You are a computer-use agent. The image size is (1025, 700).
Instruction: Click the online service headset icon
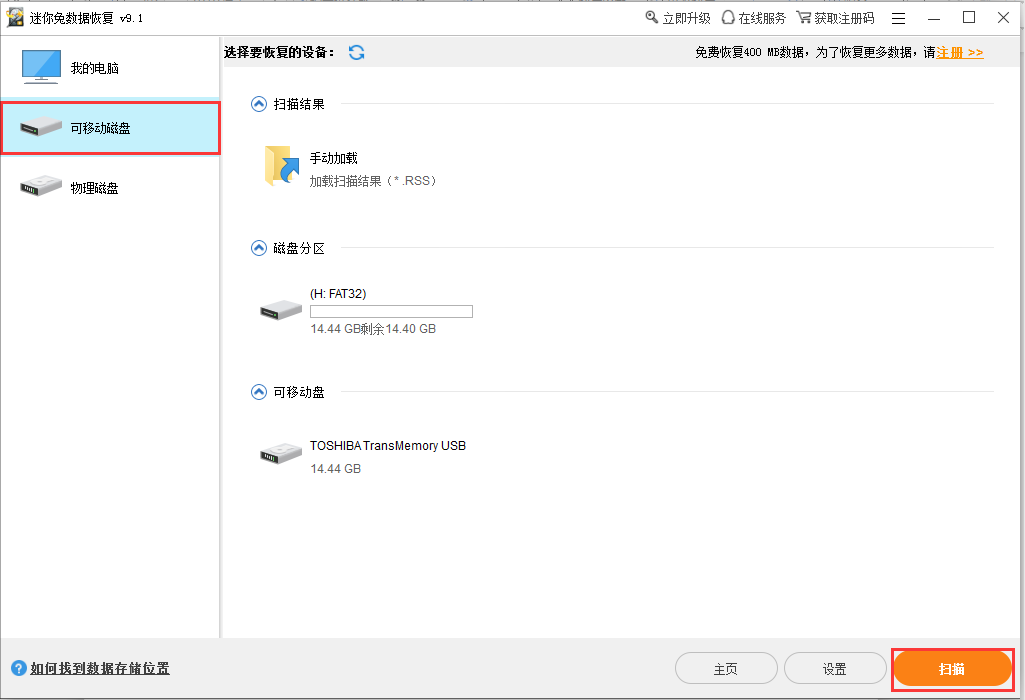tap(728, 18)
